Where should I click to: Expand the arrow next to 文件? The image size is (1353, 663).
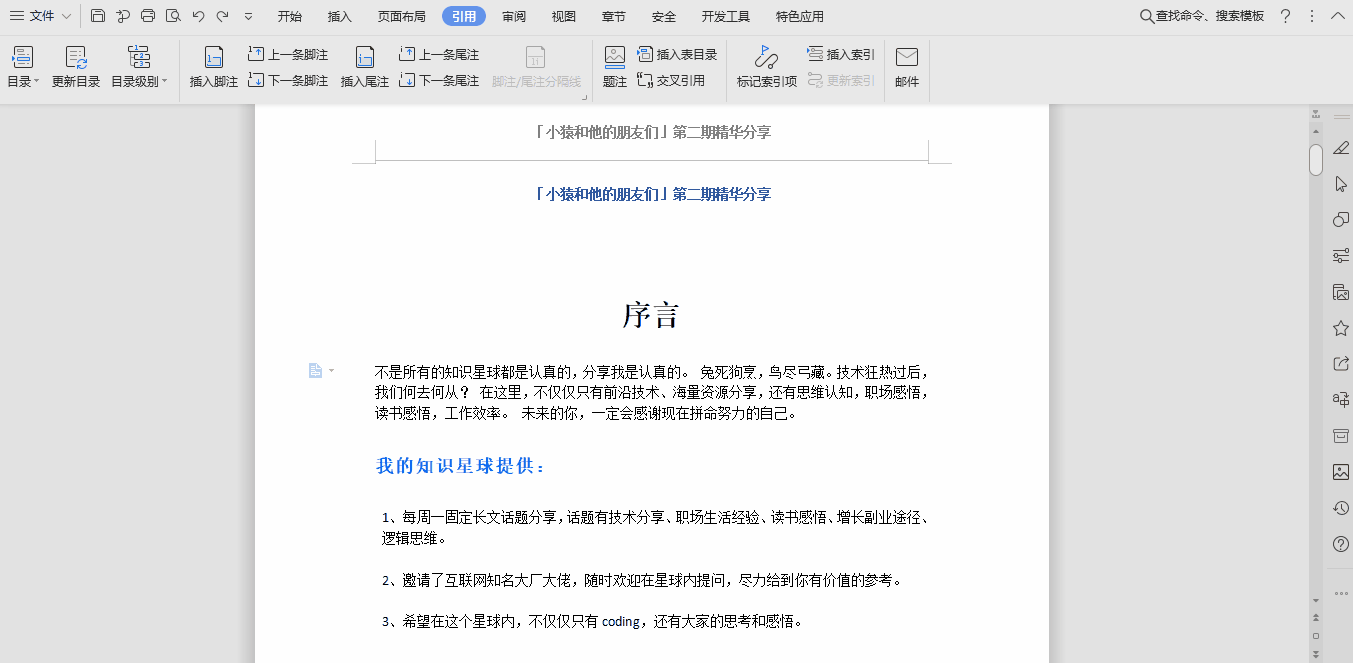coord(67,16)
